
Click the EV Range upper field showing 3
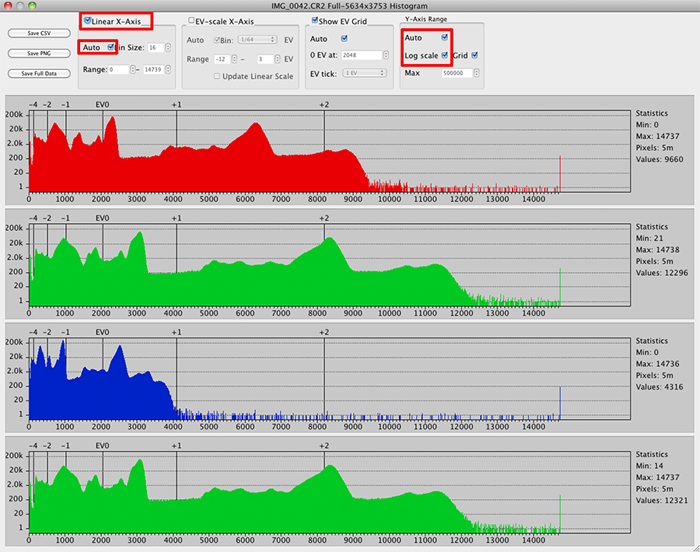pos(265,59)
